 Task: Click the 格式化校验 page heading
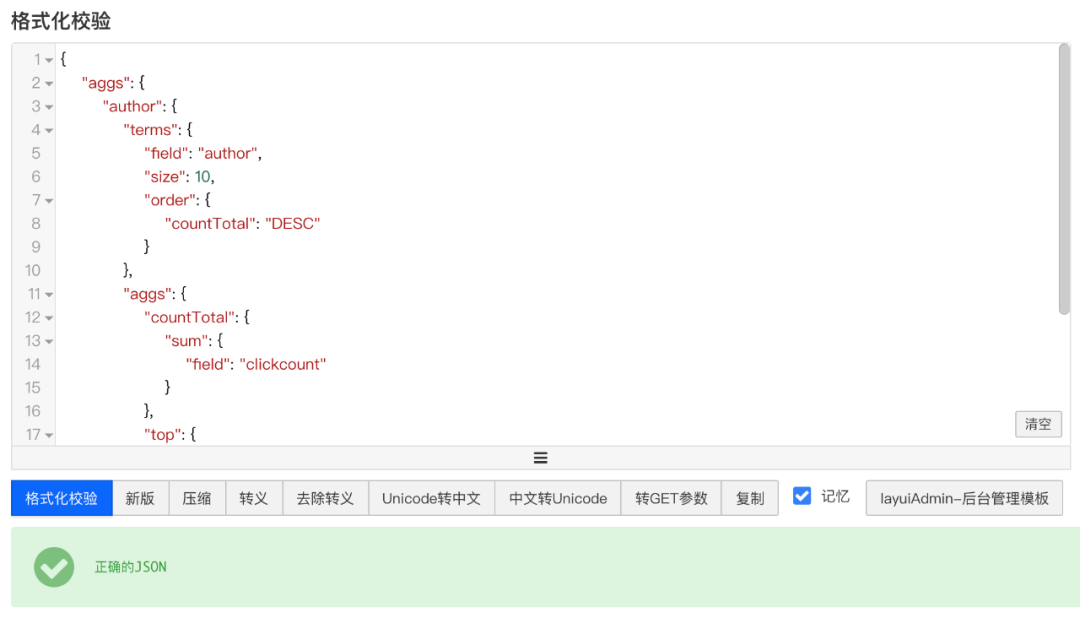(x=61, y=21)
